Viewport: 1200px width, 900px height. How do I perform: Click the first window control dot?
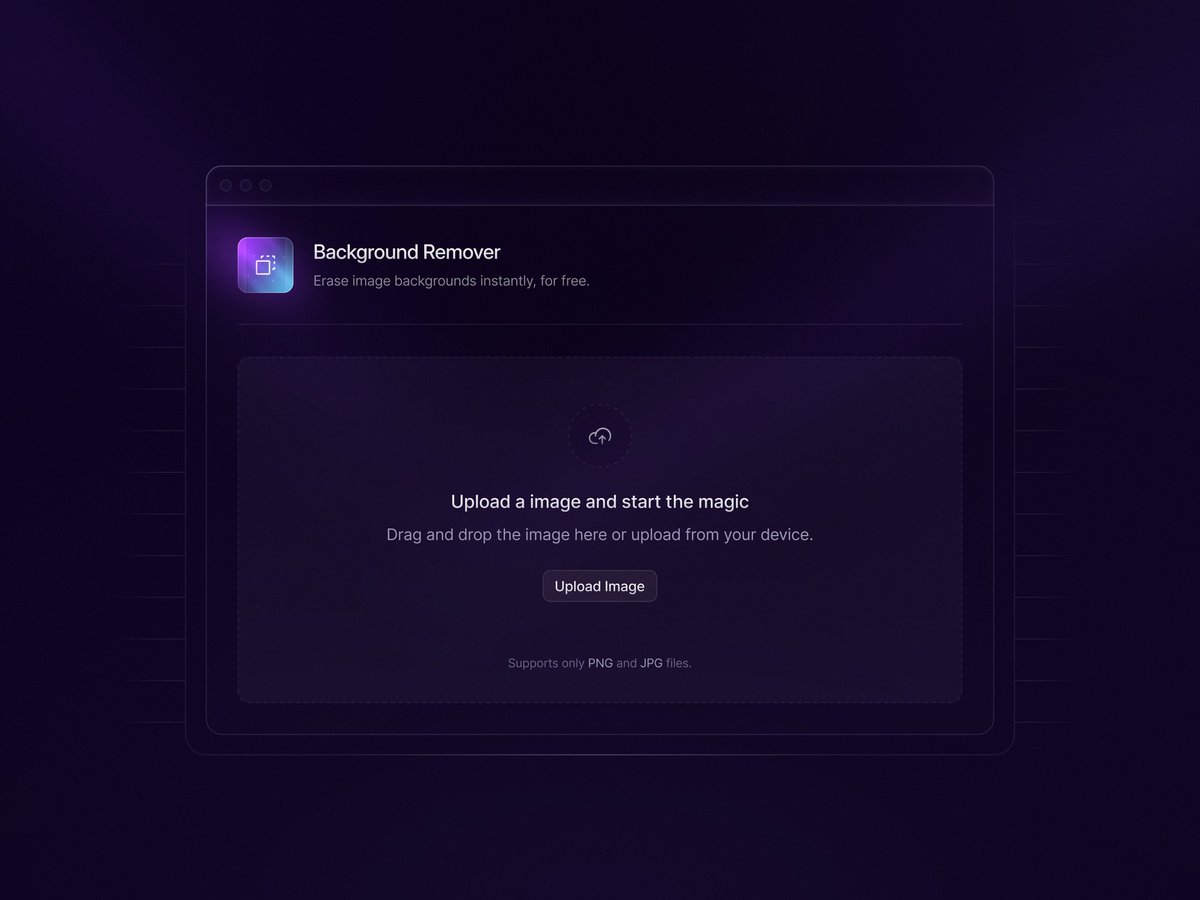tap(226, 185)
